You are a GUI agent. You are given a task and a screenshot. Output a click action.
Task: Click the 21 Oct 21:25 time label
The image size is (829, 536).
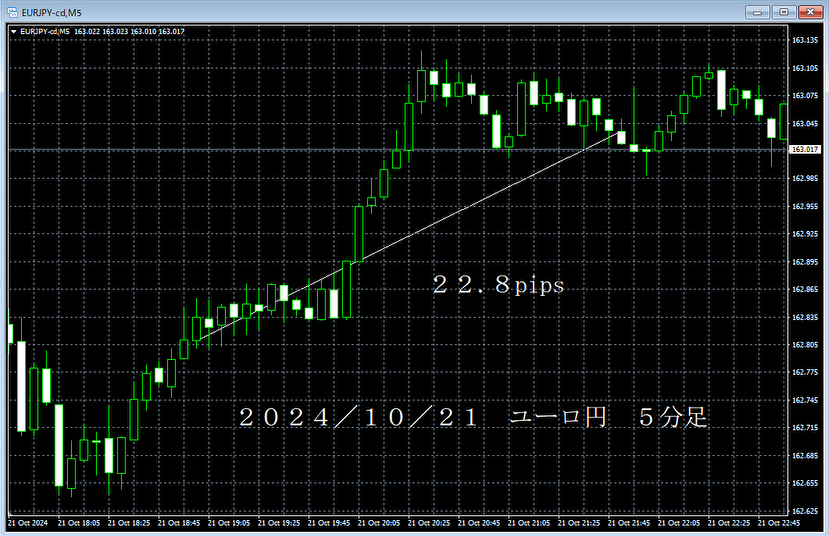pos(579,523)
